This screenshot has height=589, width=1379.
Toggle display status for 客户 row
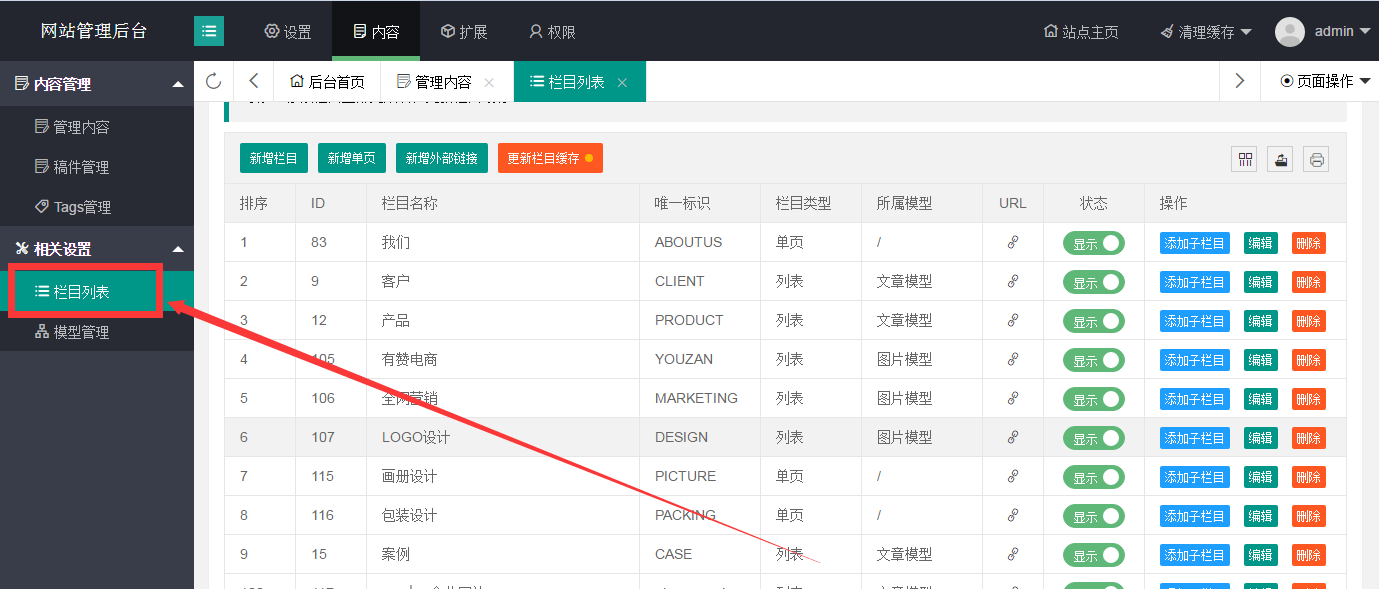1093,282
